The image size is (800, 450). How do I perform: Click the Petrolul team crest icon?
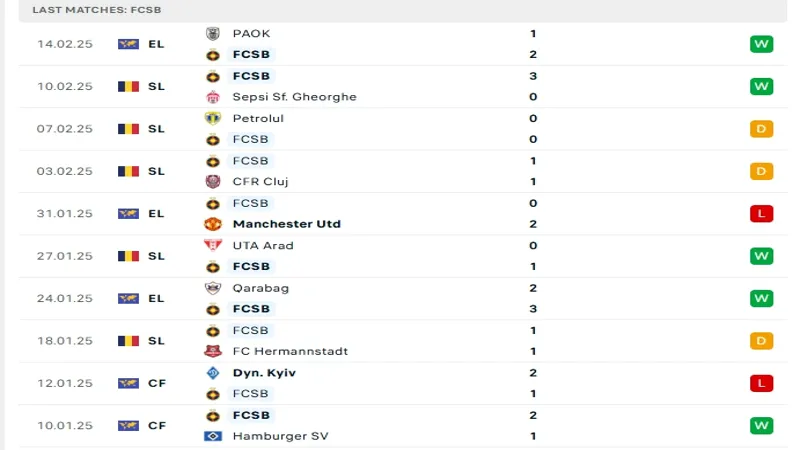coord(212,118)
